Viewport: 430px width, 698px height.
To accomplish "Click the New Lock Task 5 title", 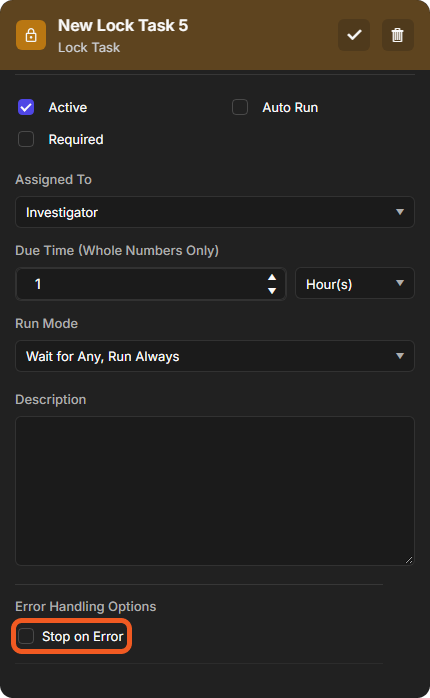I will pyautogui.click(x=123, y=25).
